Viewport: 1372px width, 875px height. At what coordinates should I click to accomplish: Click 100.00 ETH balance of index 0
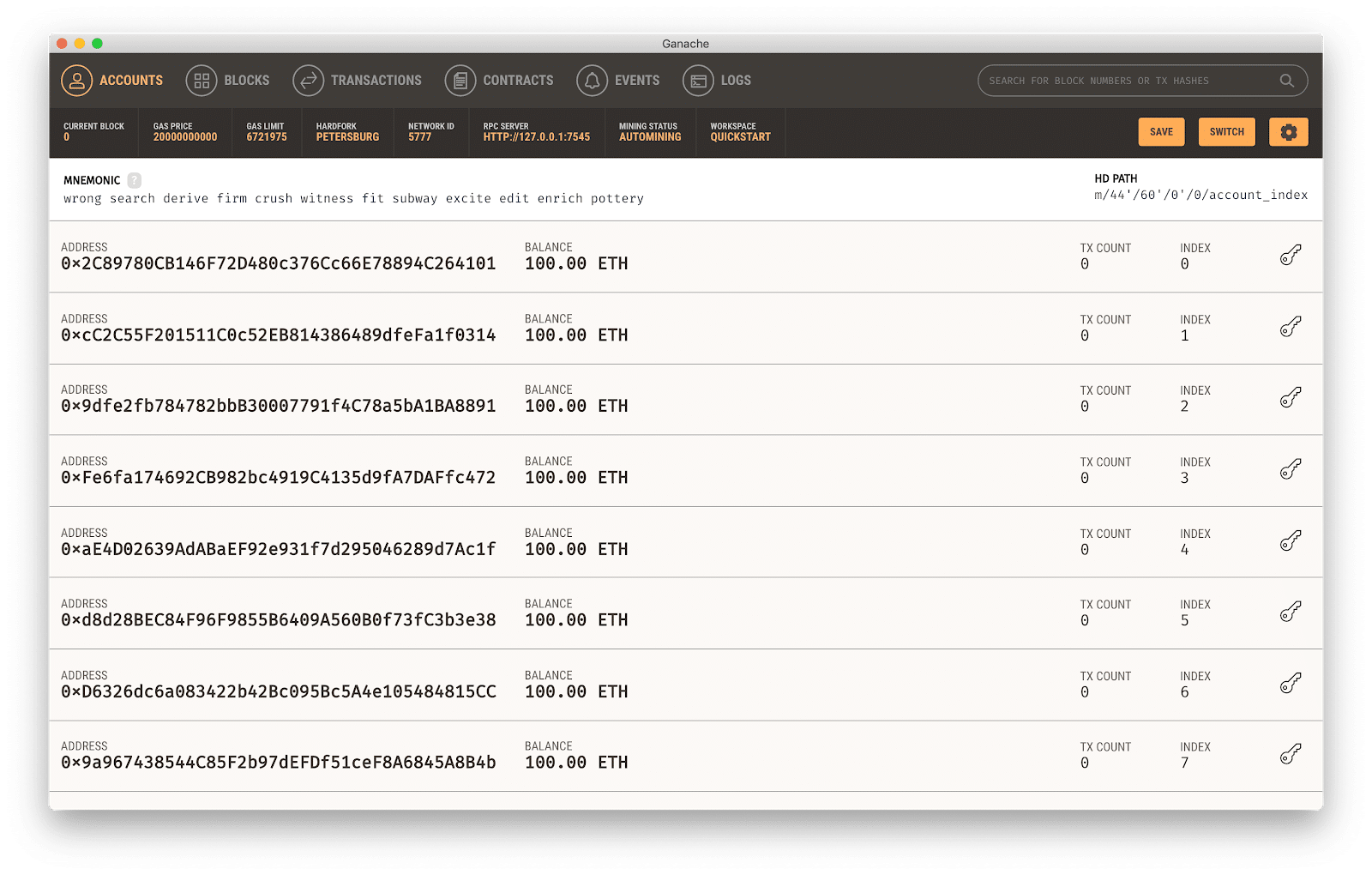576,263
